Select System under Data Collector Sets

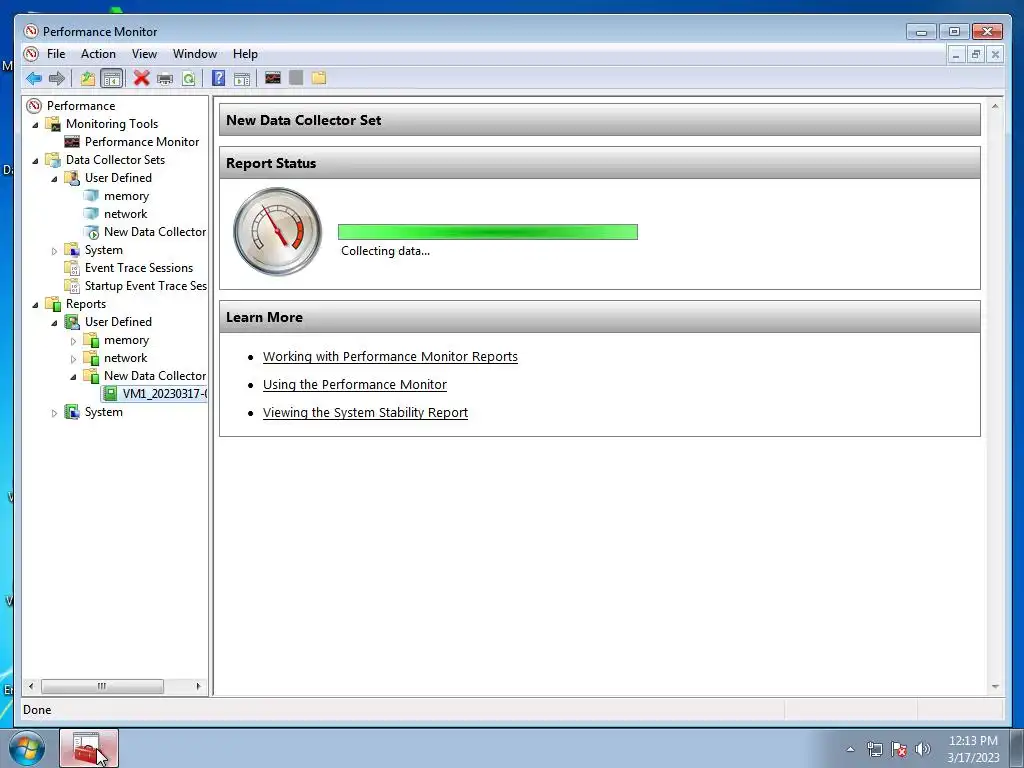click(x=103, y=249)
